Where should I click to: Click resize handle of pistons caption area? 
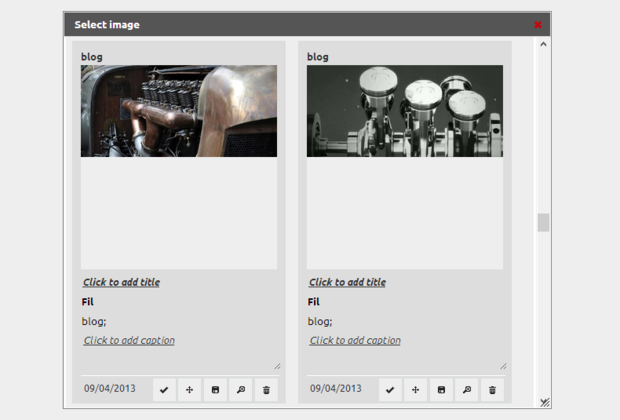[x=503, y=366]
